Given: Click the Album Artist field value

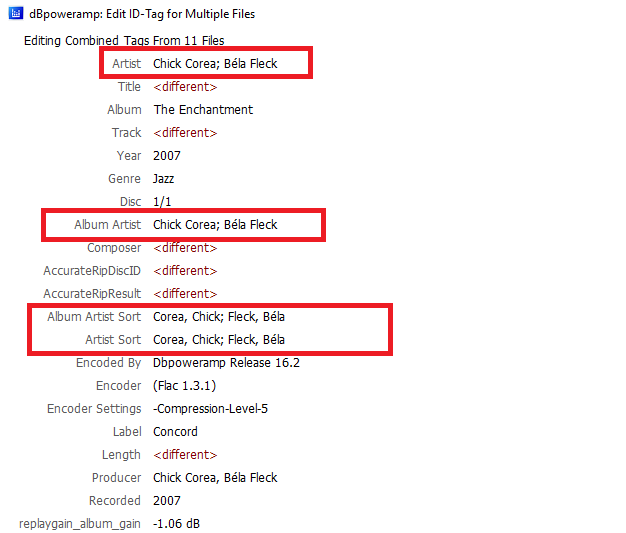Looking at the screenshot, I should (214, 225).
